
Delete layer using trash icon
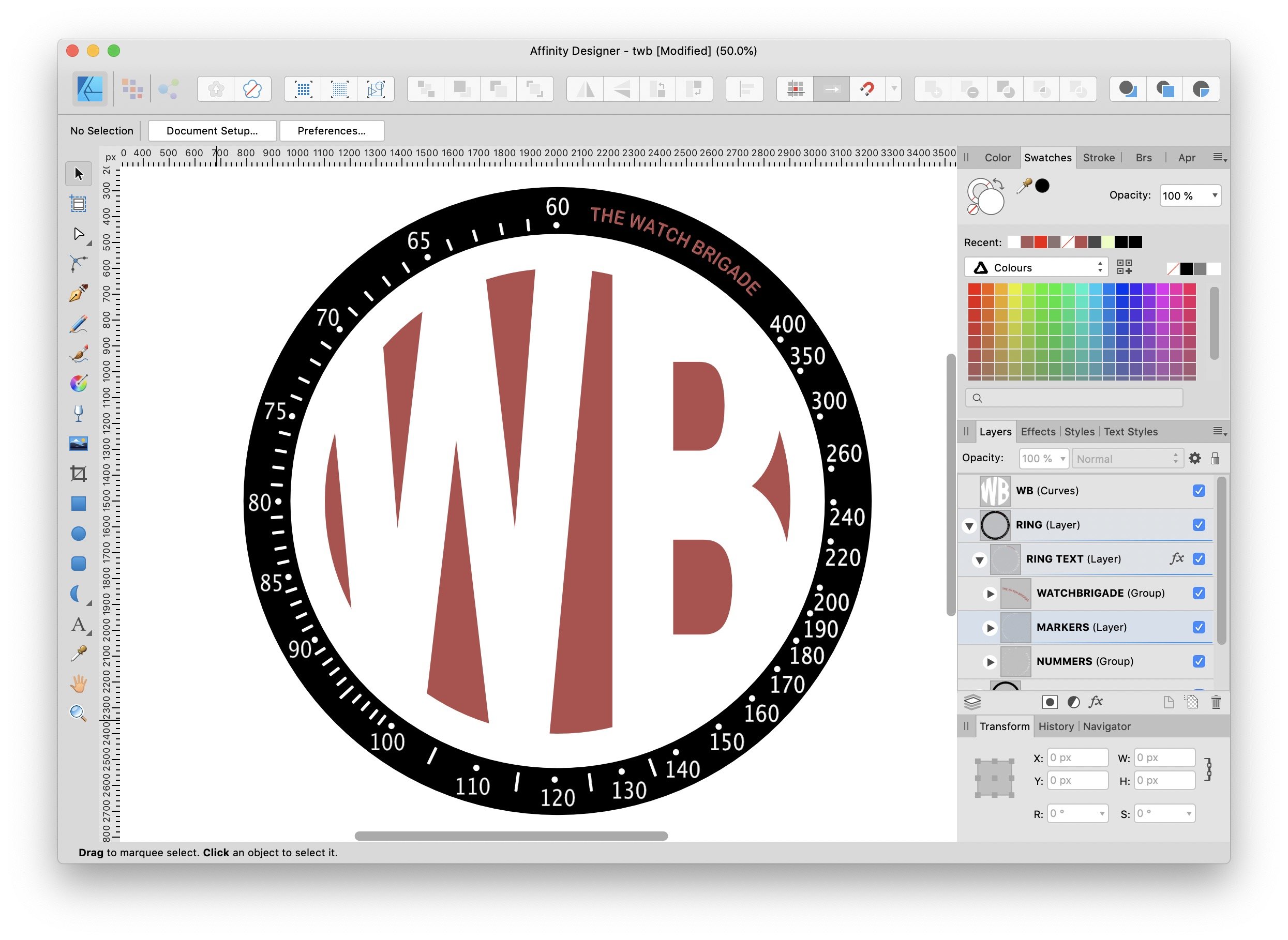(1216, 702)
